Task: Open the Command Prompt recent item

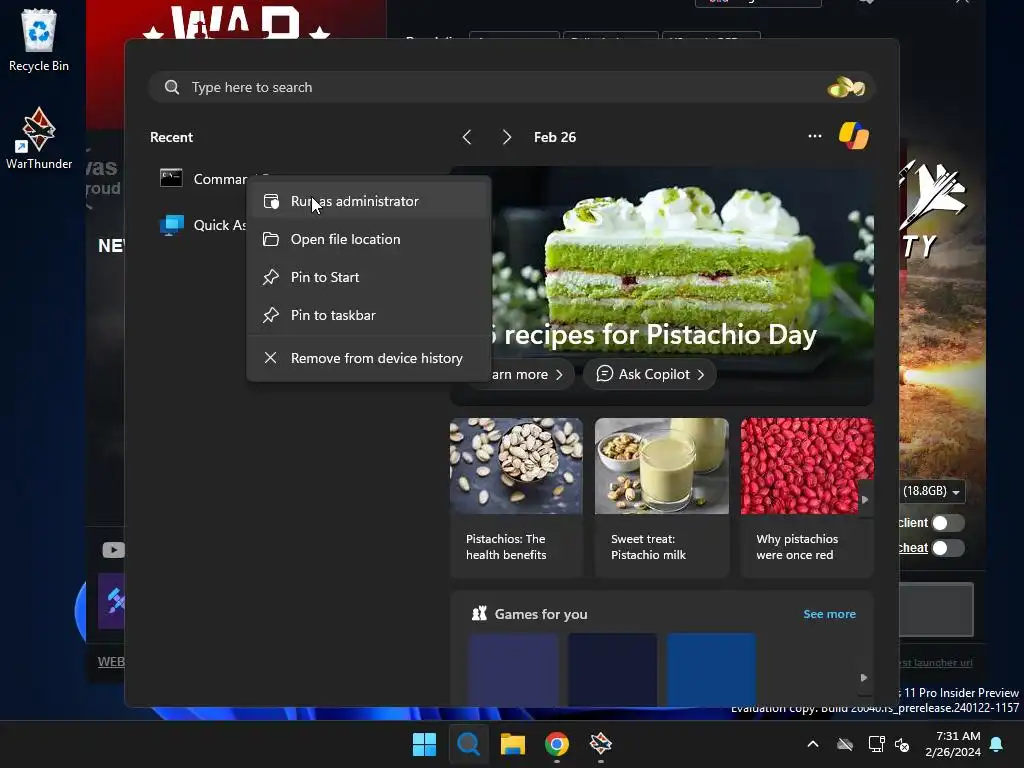Action: [x=202, y=179]
